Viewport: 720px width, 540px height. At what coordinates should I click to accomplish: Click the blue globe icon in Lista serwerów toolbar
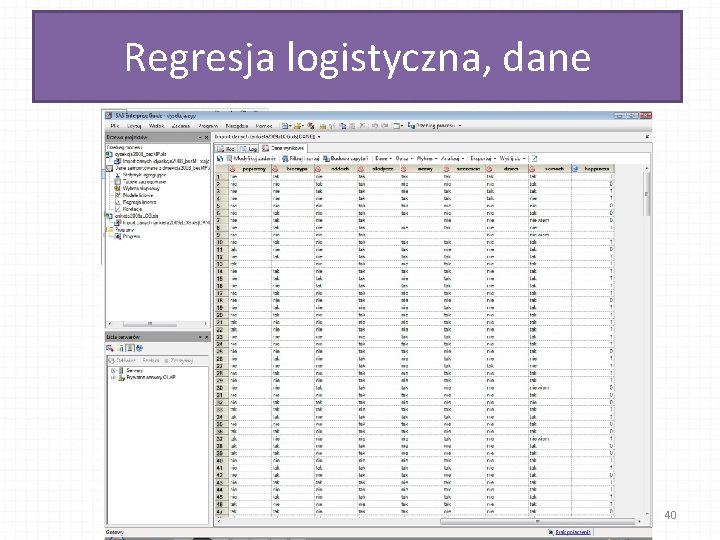click(140, 348)
